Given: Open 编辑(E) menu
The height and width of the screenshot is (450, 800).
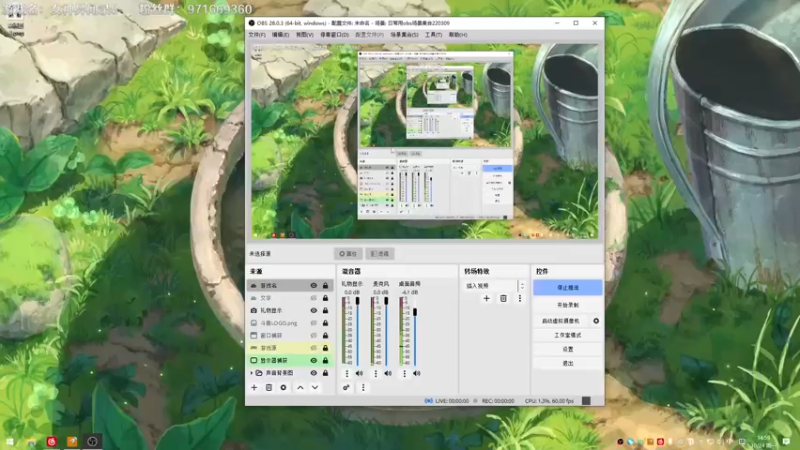Looking at the screenshot, I should 280,35.
